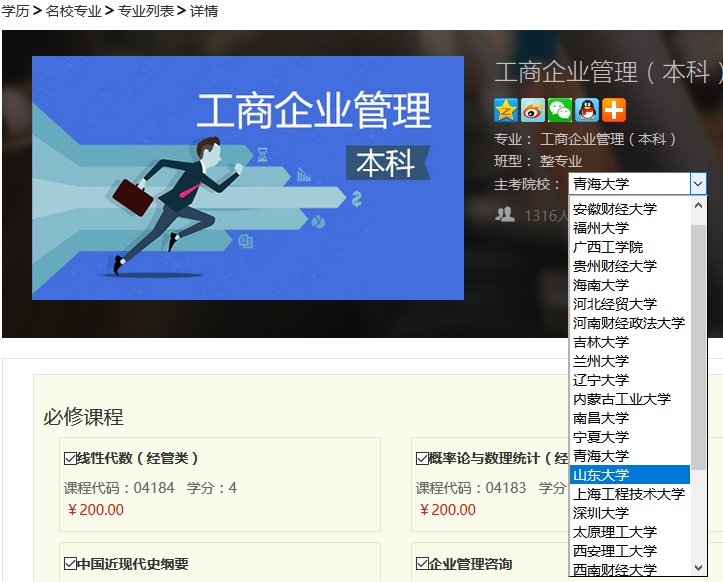Pick 内蒙古工业大学 from list
Viewport: 723px width, 582px height.
pyautogui.click(x=630, y=399)
